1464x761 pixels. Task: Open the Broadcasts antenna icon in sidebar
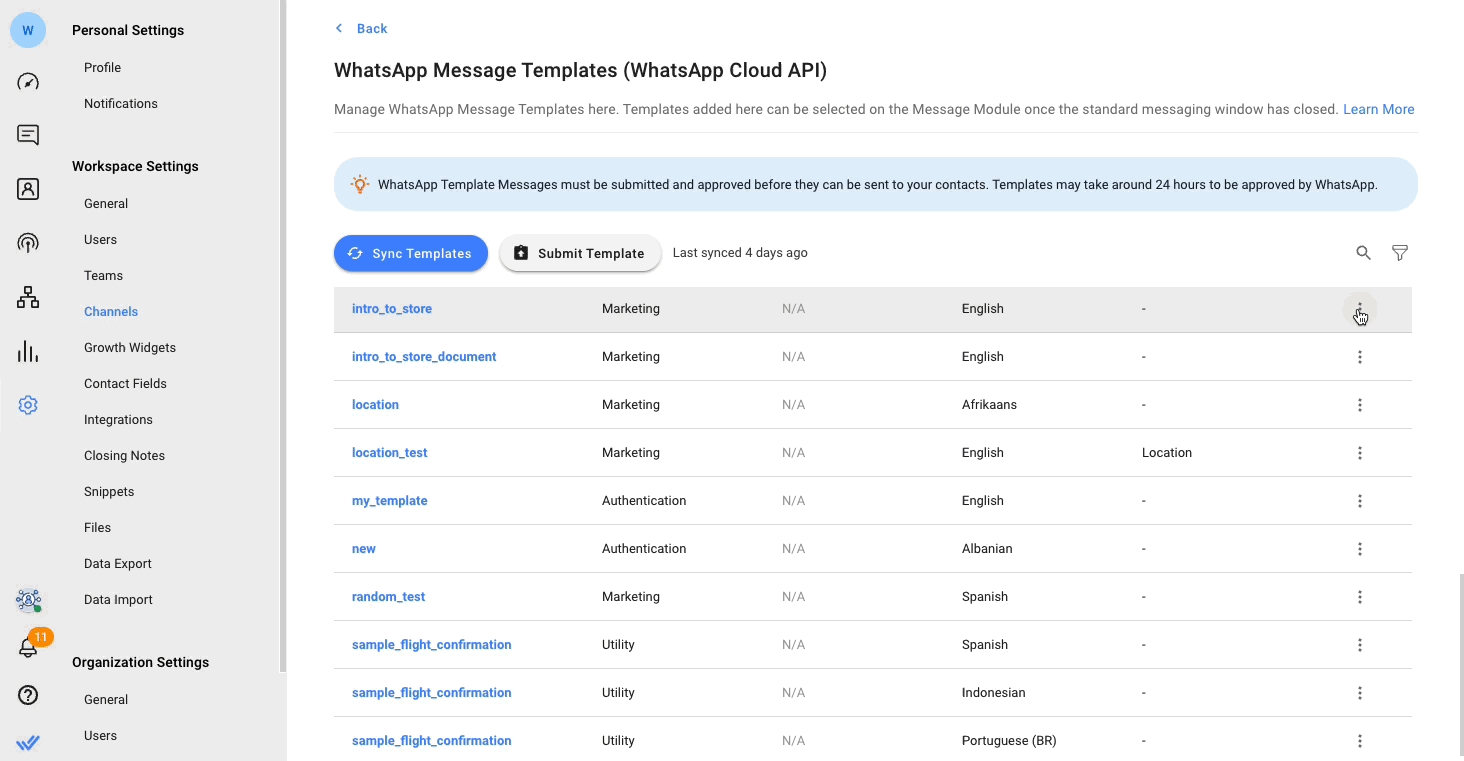pyautogui.click(x=28, y=243)
